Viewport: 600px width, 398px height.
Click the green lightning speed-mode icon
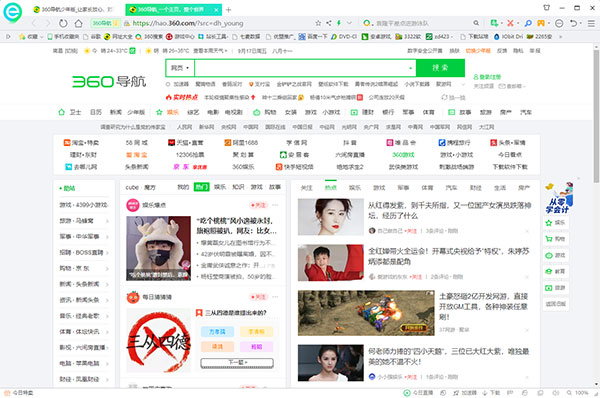click(x=339, y=23)
